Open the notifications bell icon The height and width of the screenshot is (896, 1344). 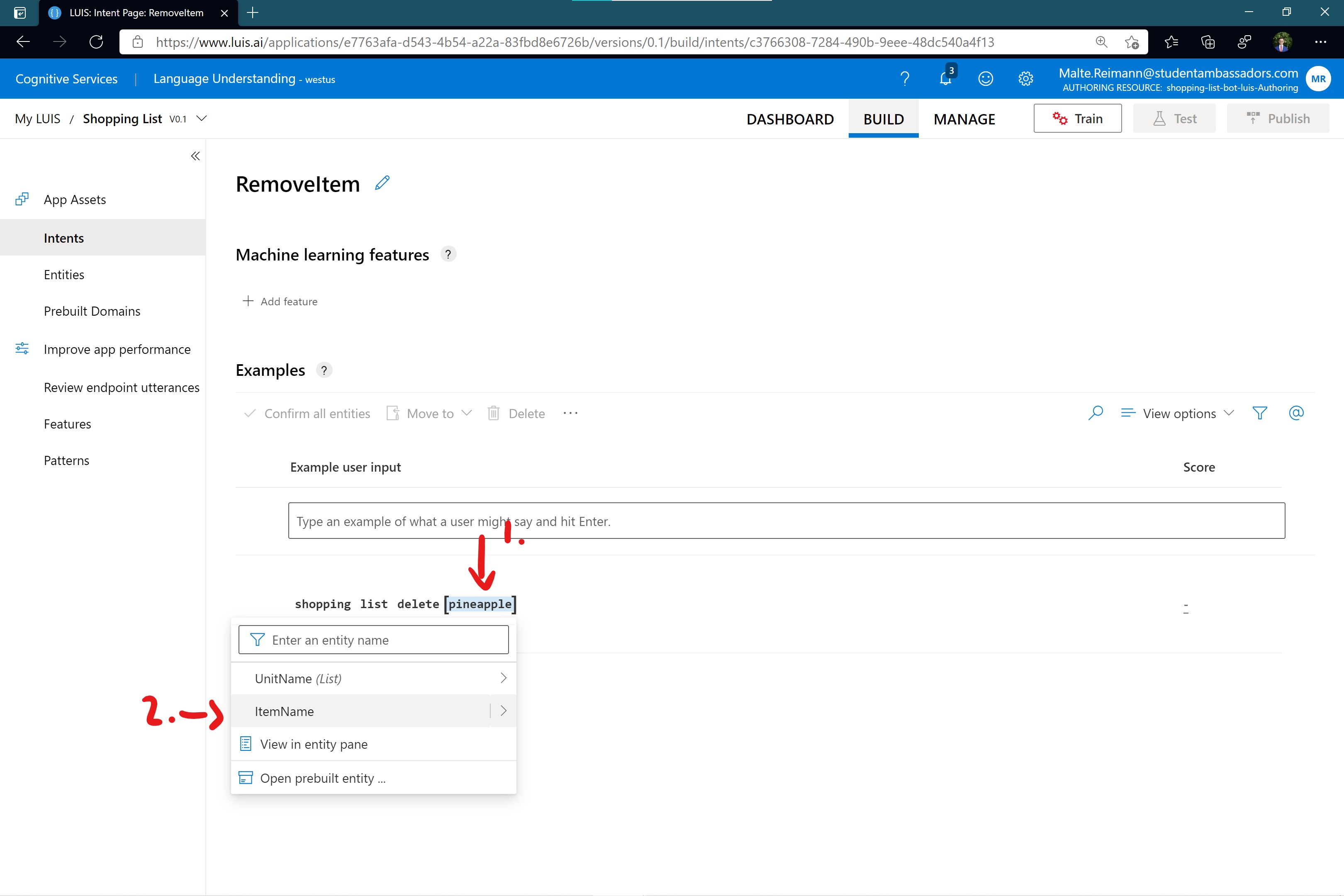(x=945, y=78)
